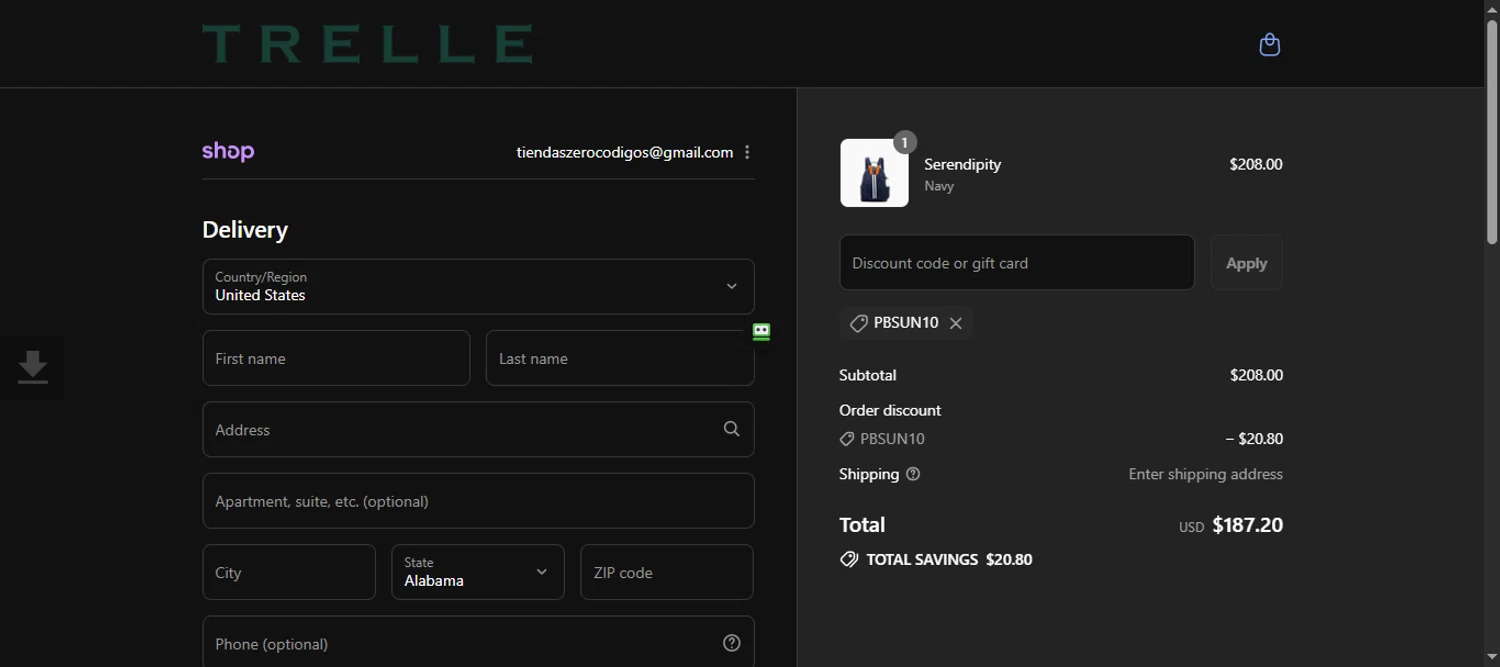The width and height of the screenshot is (1500, 667).
Task: Click the PBSUN10 tag icon in chip
Action: (858, 323)
